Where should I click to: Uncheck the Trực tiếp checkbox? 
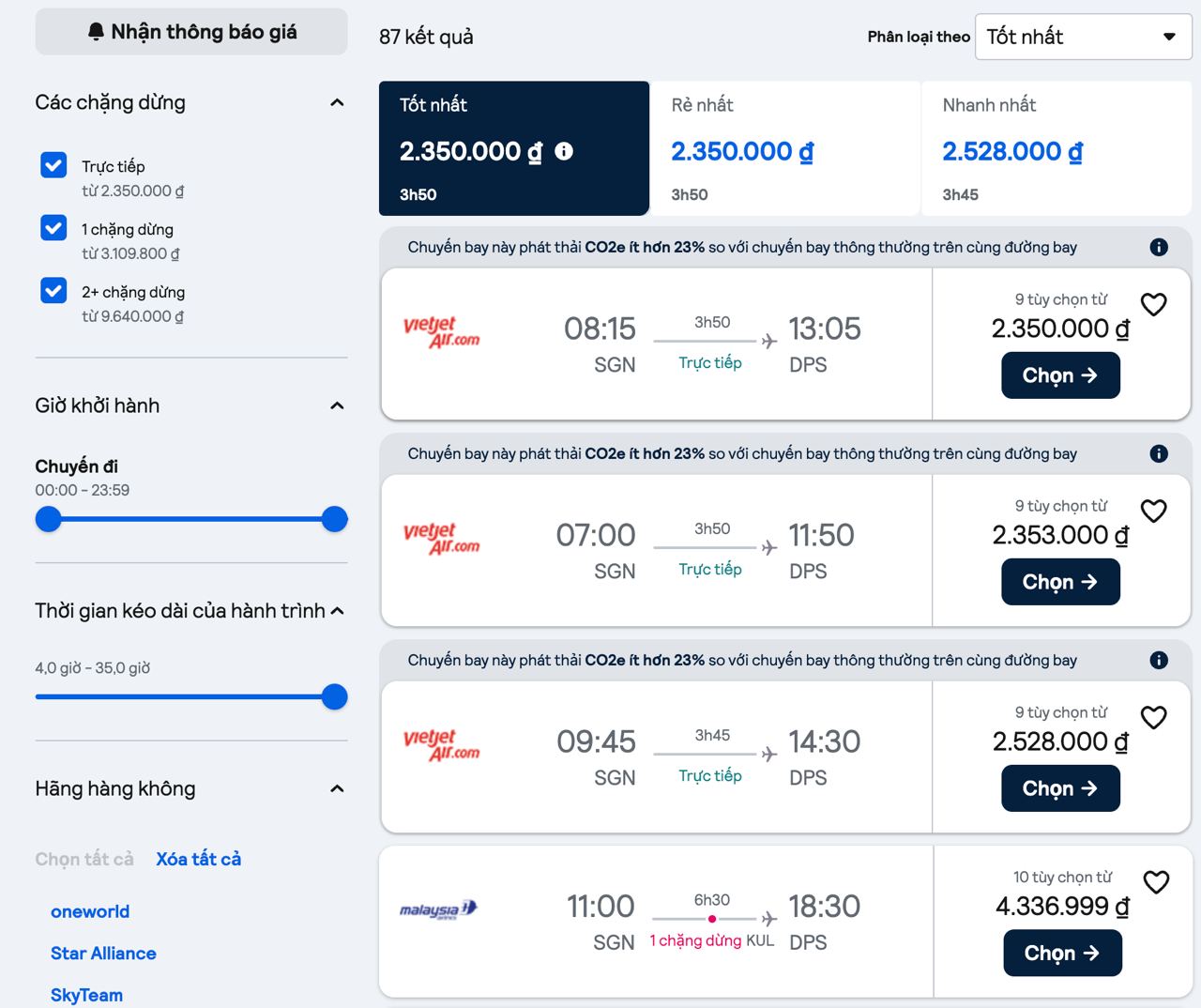[x=53, y=165]
